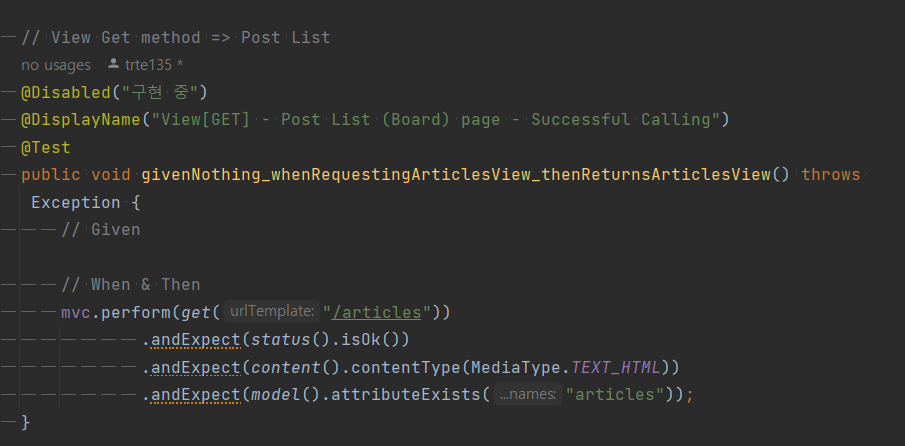
Task: Click the italic 'status' call
Action: [x=281, y=340]
